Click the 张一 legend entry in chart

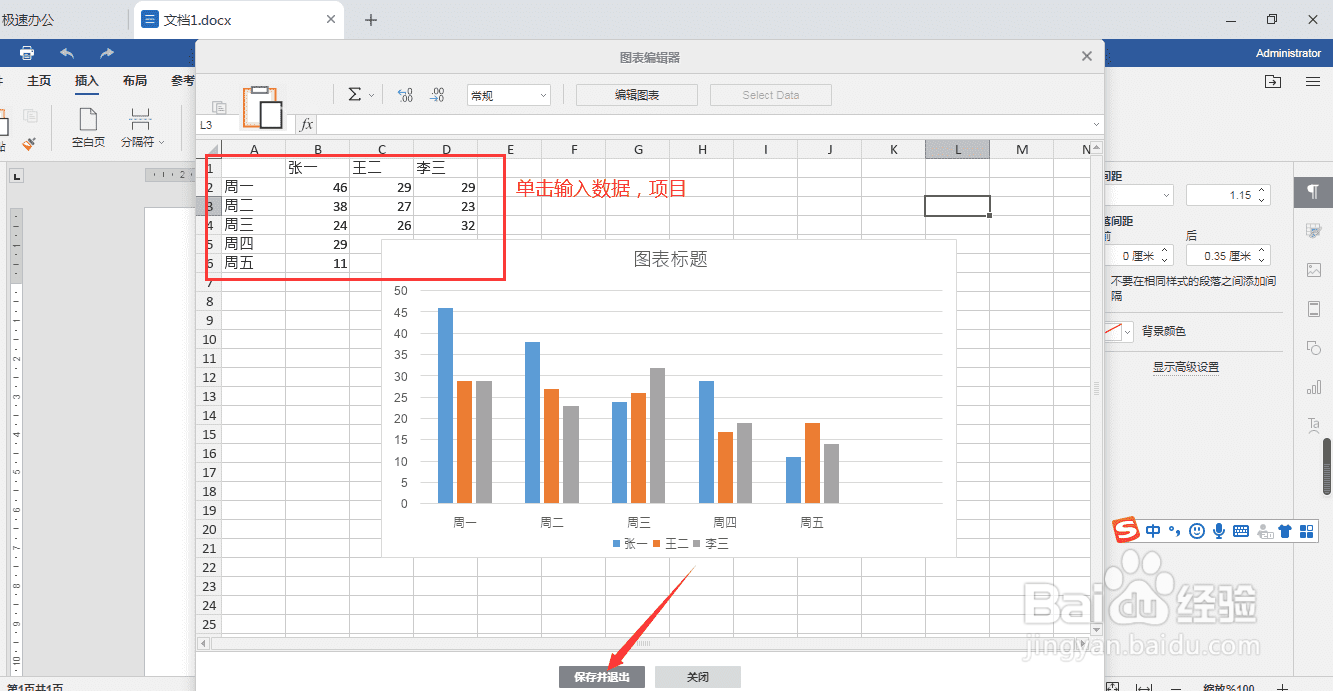[630, 544]
